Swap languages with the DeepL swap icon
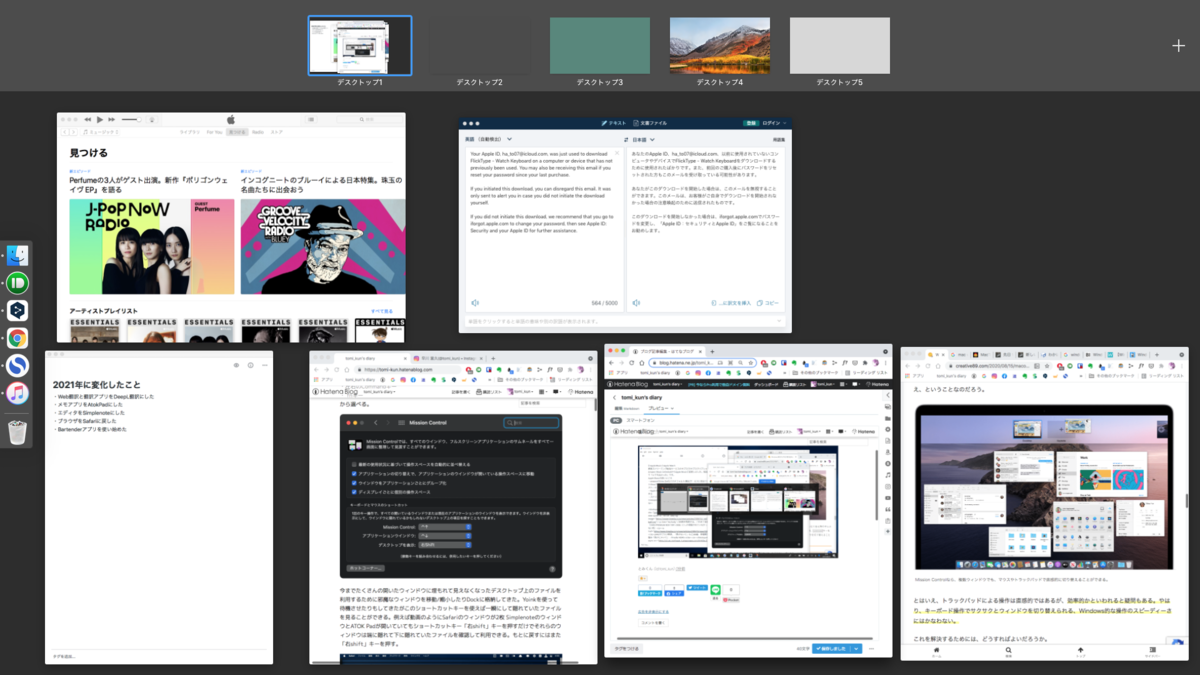Viewport: 1200px width, 675px height. 625,140
